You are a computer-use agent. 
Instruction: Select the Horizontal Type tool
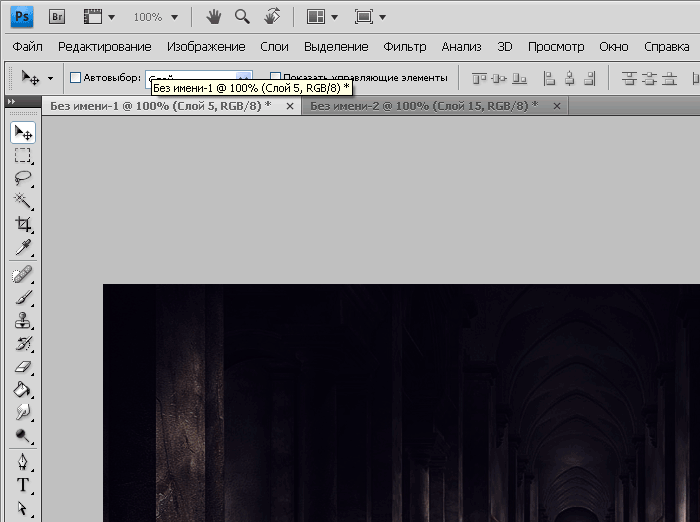pyautogui.click(x=22, y=485)
